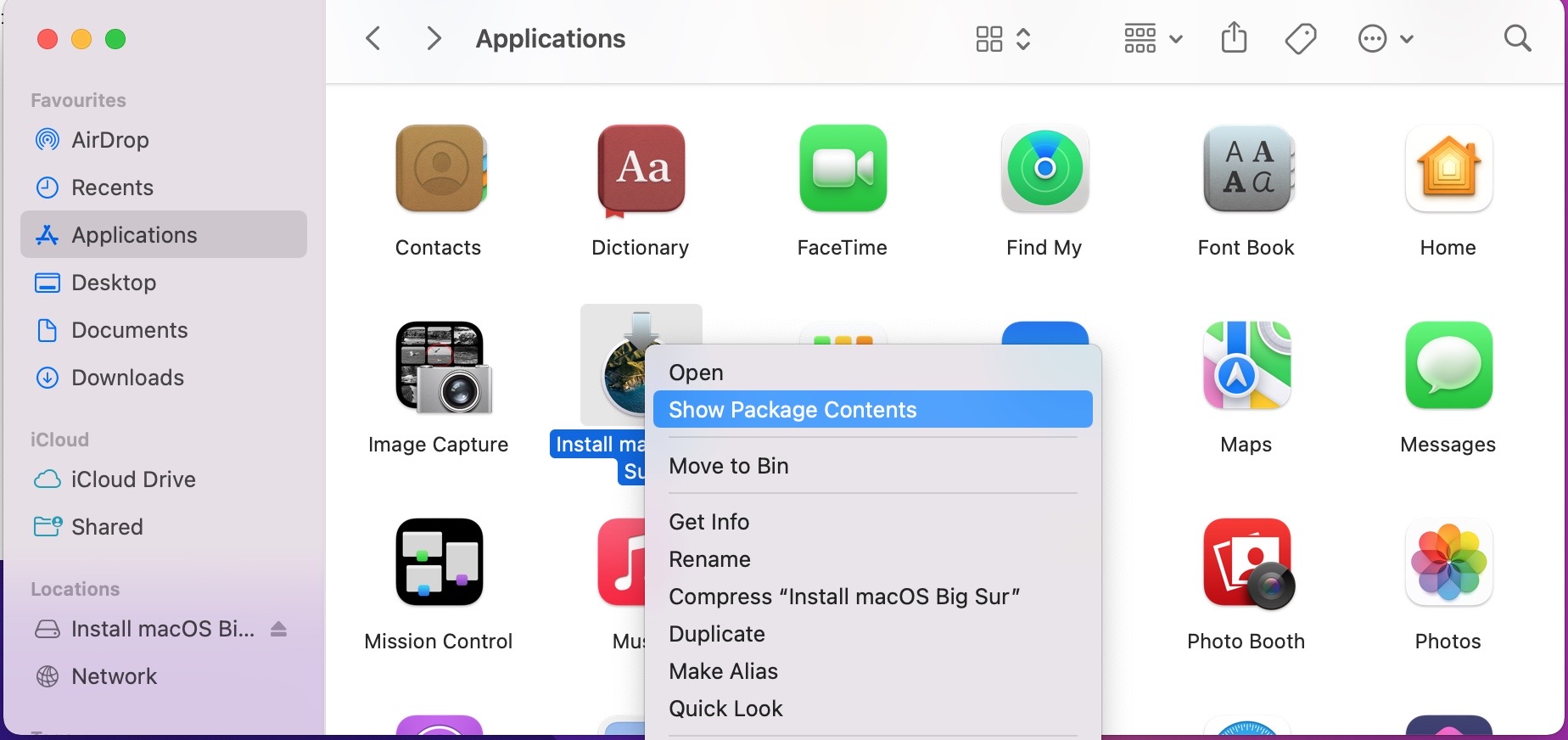The width and height of the screenshot is (1568, 740).
Task: Select Applications in the sidebar
Action: 164,235
